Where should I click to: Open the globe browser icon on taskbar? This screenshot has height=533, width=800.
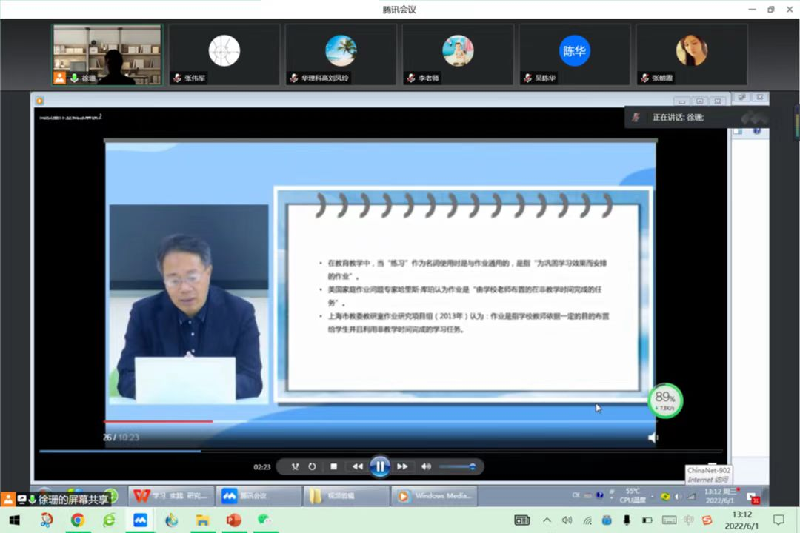point(171,520)
